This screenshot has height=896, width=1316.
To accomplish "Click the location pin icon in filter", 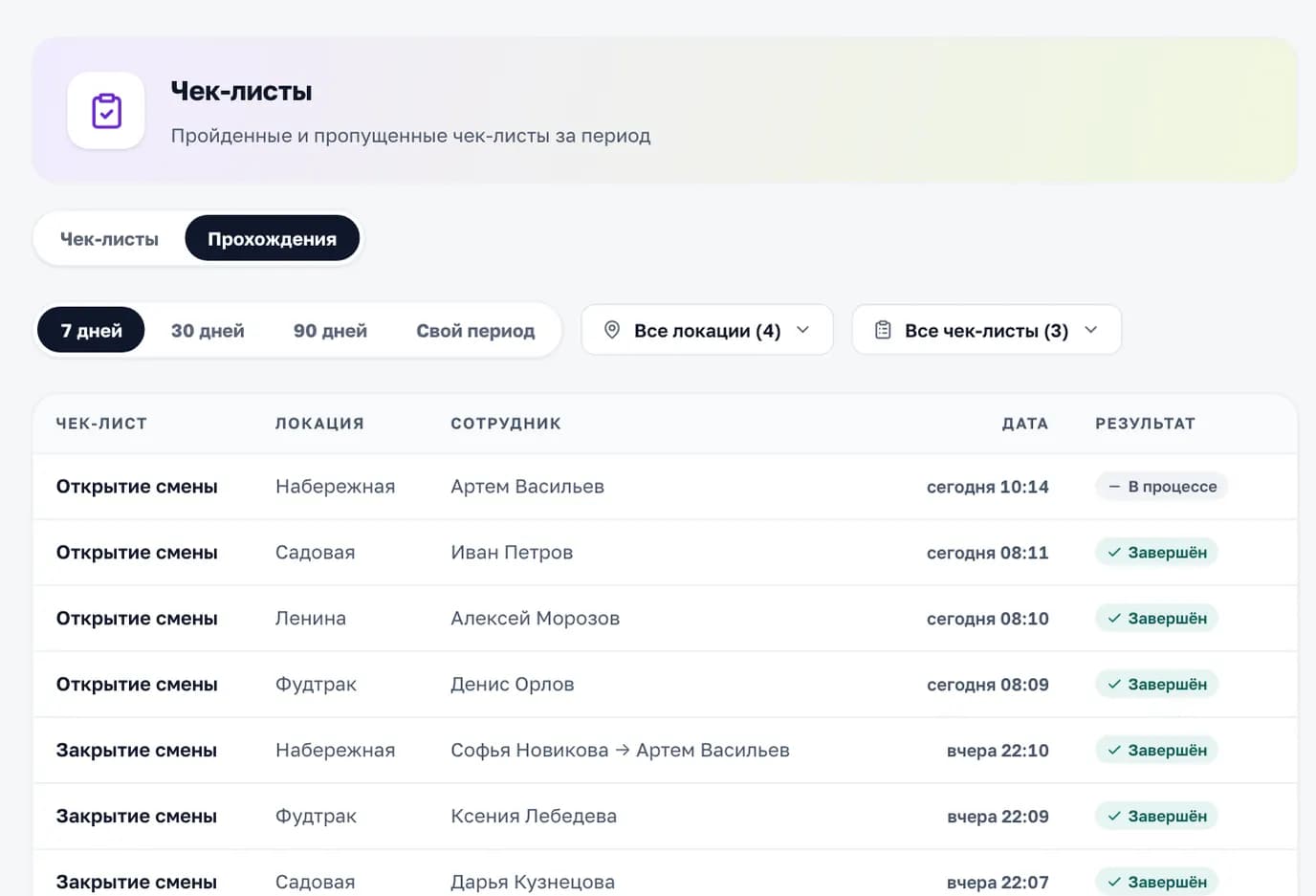I will [612, 330].
